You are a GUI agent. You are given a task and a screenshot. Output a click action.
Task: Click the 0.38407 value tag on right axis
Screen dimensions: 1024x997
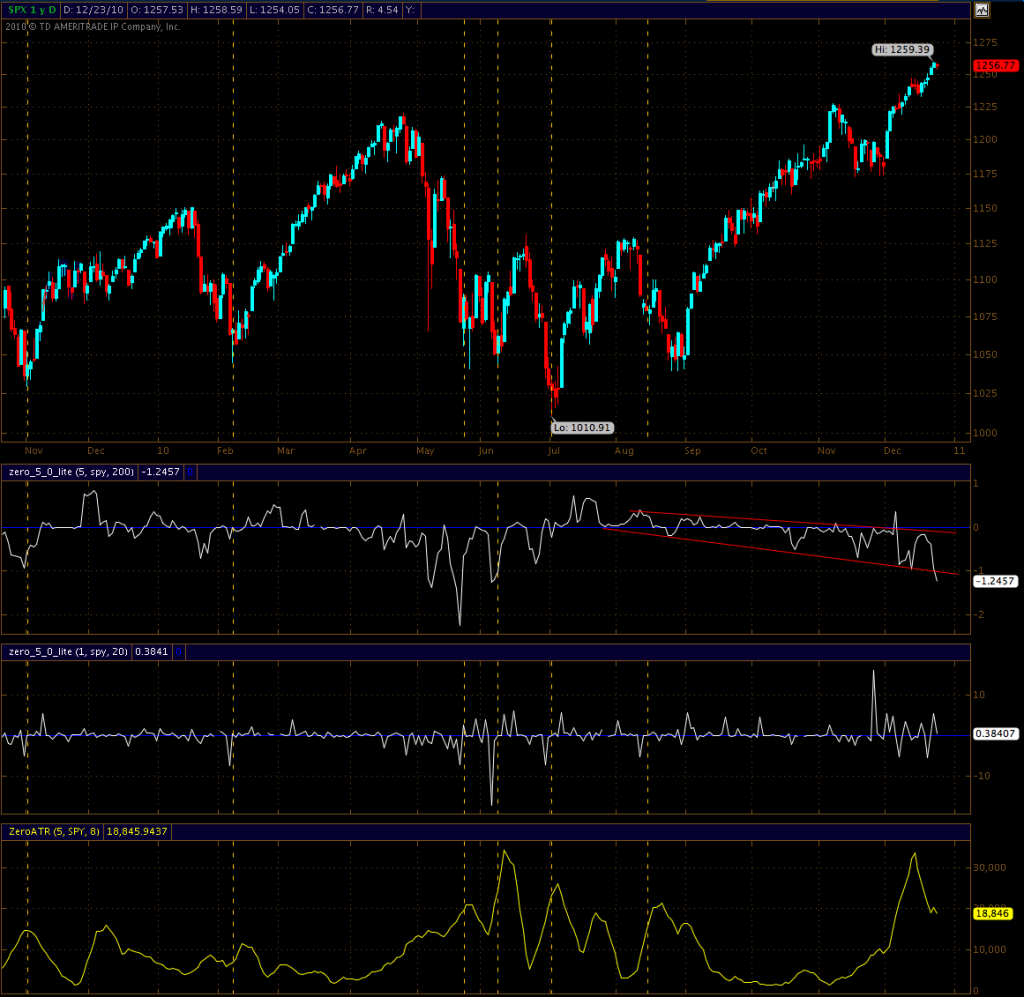[996, 733]
